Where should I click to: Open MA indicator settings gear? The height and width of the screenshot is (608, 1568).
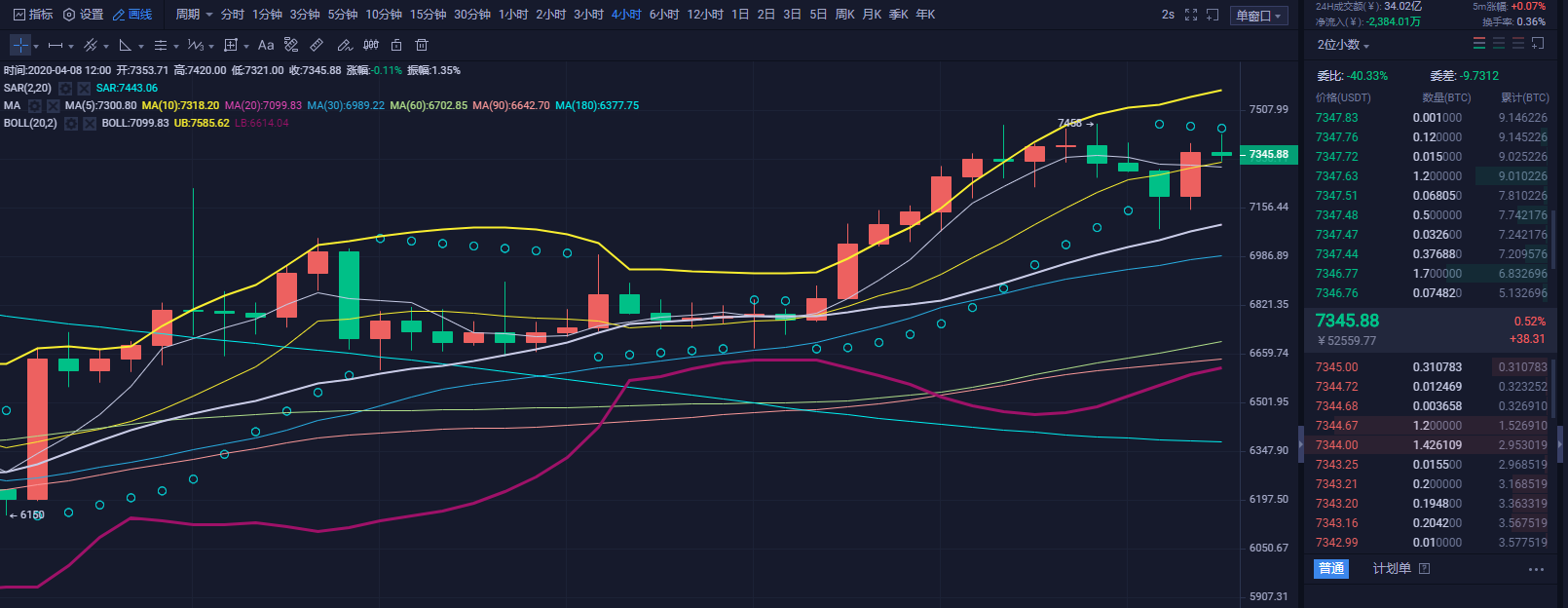tap(35, 105)
